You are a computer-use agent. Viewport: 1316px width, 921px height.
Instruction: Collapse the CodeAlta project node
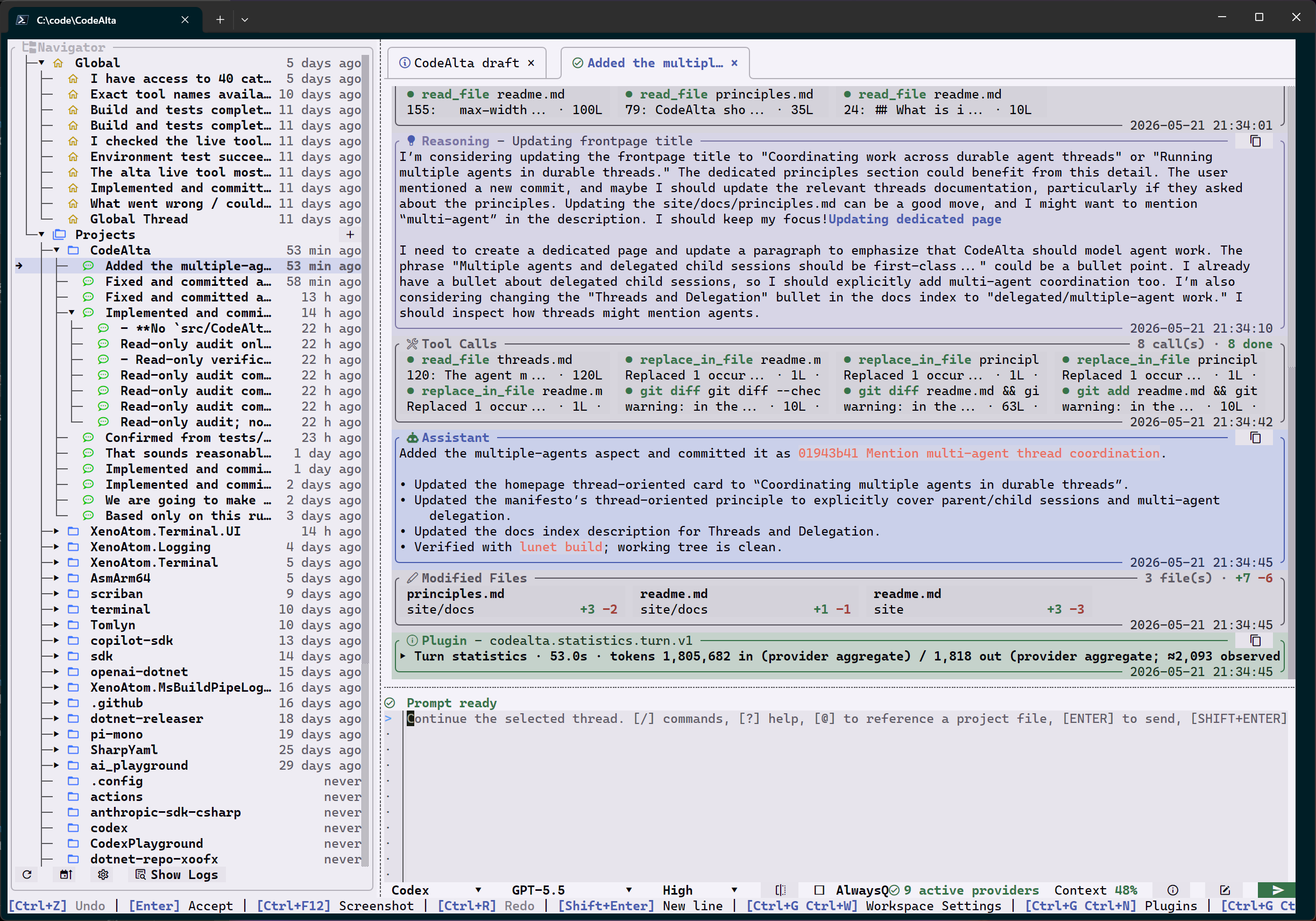click(56, 250)
